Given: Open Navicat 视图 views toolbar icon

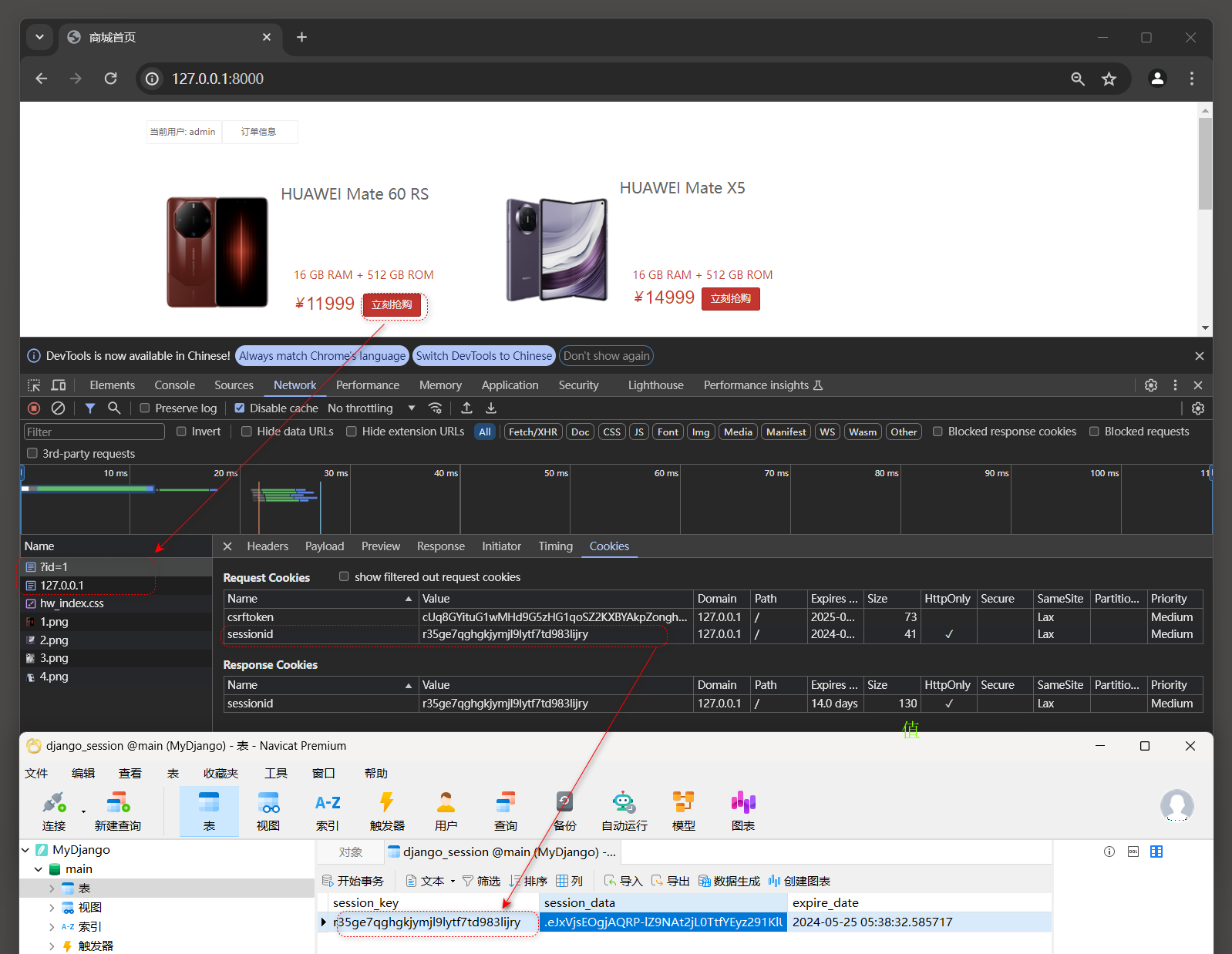Looking at the screenshot, I should point(268,811).
